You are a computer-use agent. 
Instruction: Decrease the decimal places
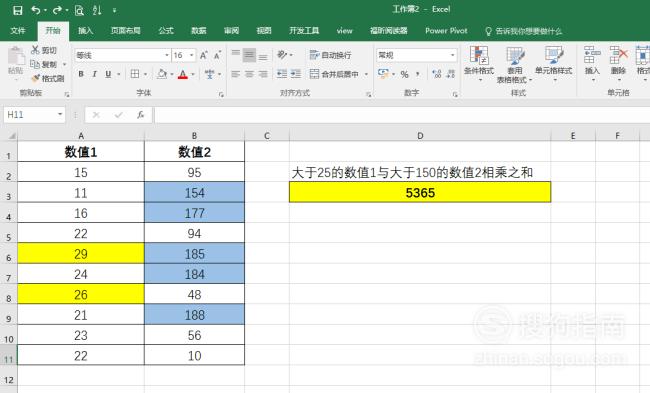coord(451,74)
